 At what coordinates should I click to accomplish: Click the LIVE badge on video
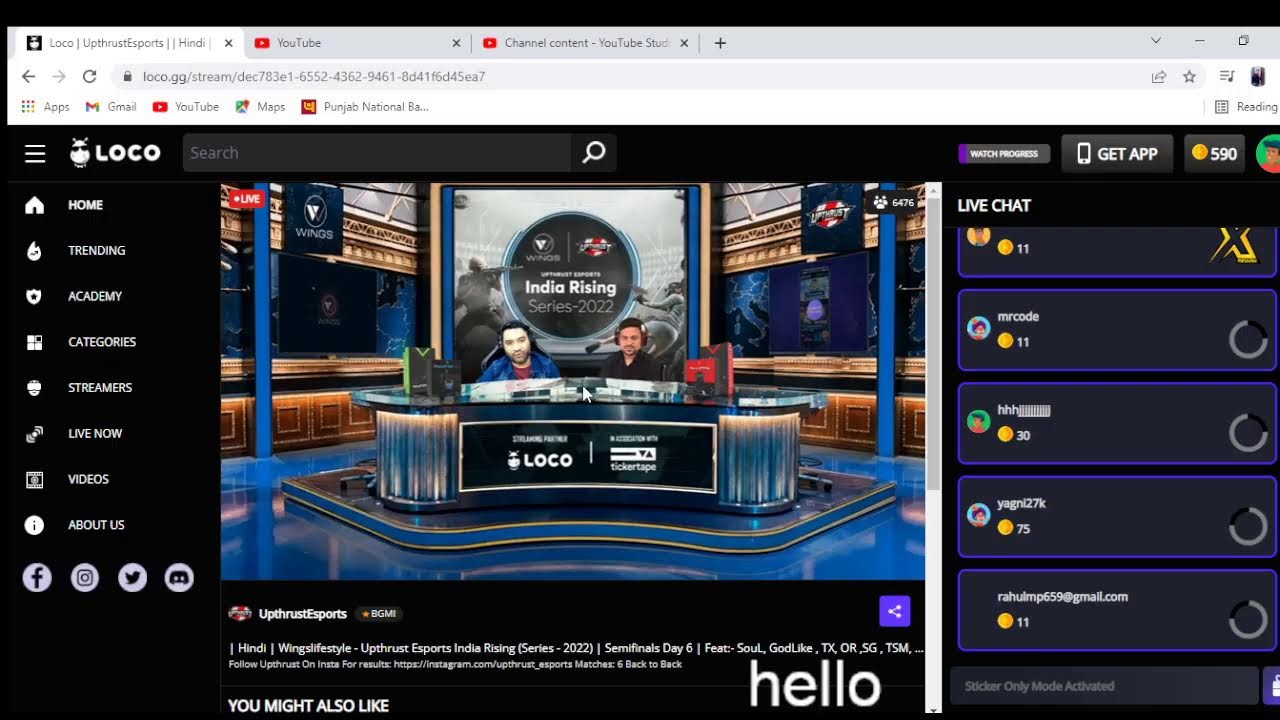[x=246, y=199]
